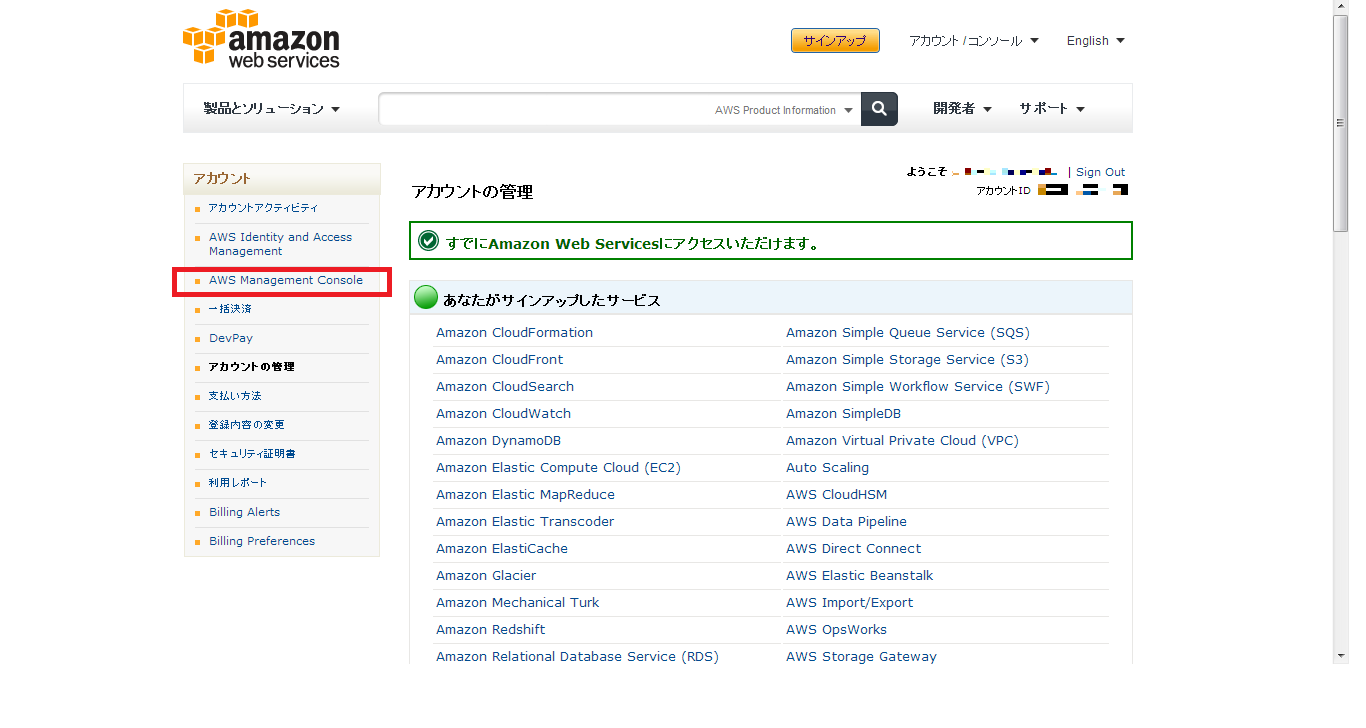This screenshot has width=1366, height=728.
Task: Click the Amazon Web Services logo
Action: [x=262, y=39]
